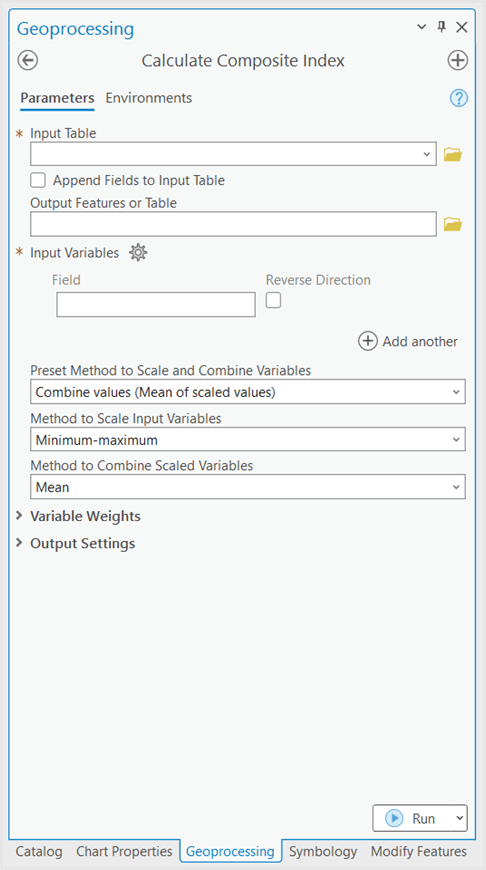Open the Symbology pane tab
Image resolution: width=486 pixels, height=870 pixels.
[323, 851]
